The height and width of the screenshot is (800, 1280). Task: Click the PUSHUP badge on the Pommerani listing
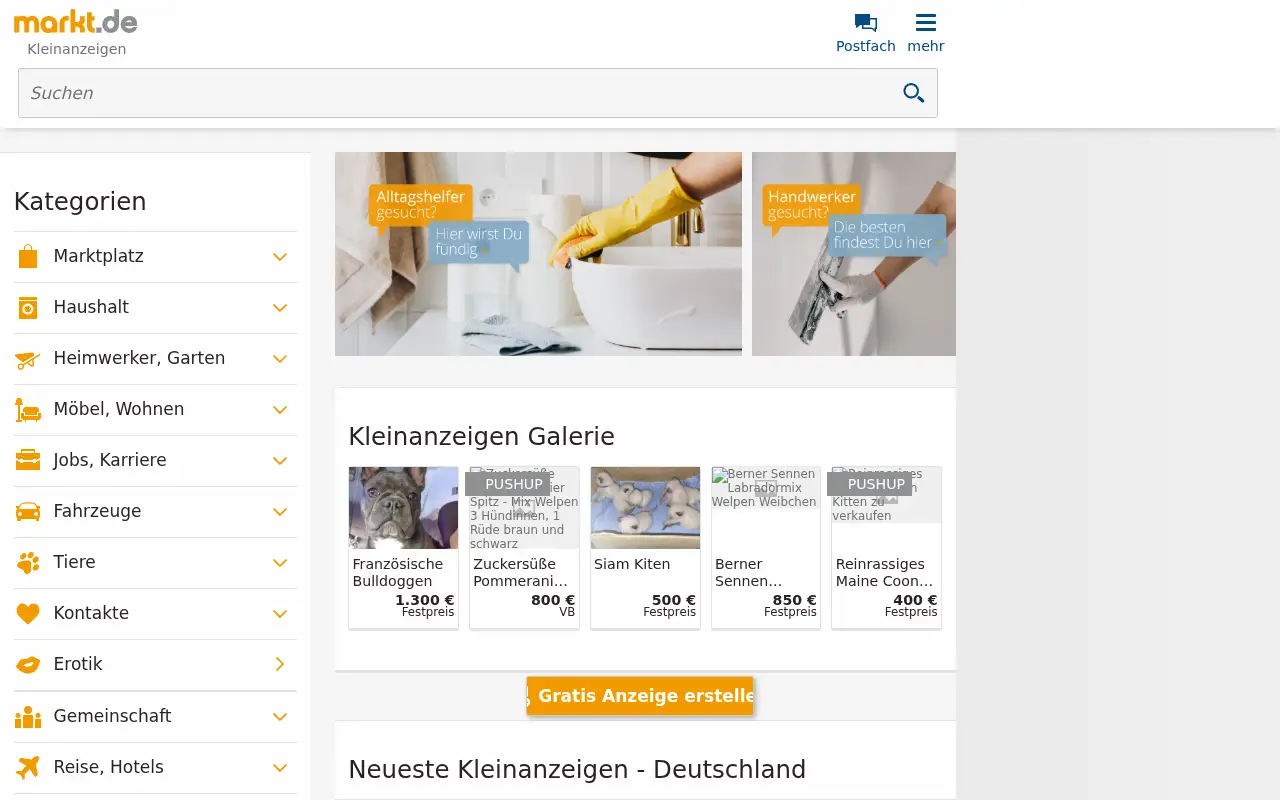pyautogui.click(x=507, y=484)
